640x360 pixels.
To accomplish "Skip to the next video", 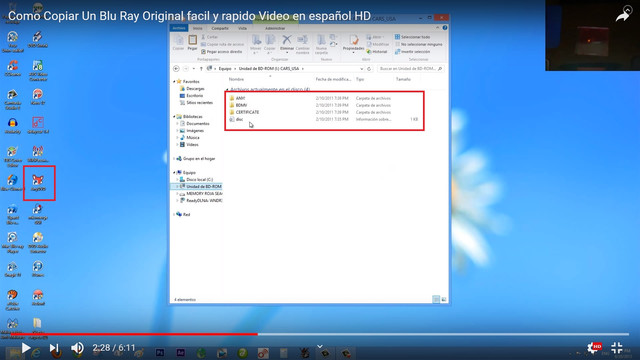I will (x=54, y=348).
